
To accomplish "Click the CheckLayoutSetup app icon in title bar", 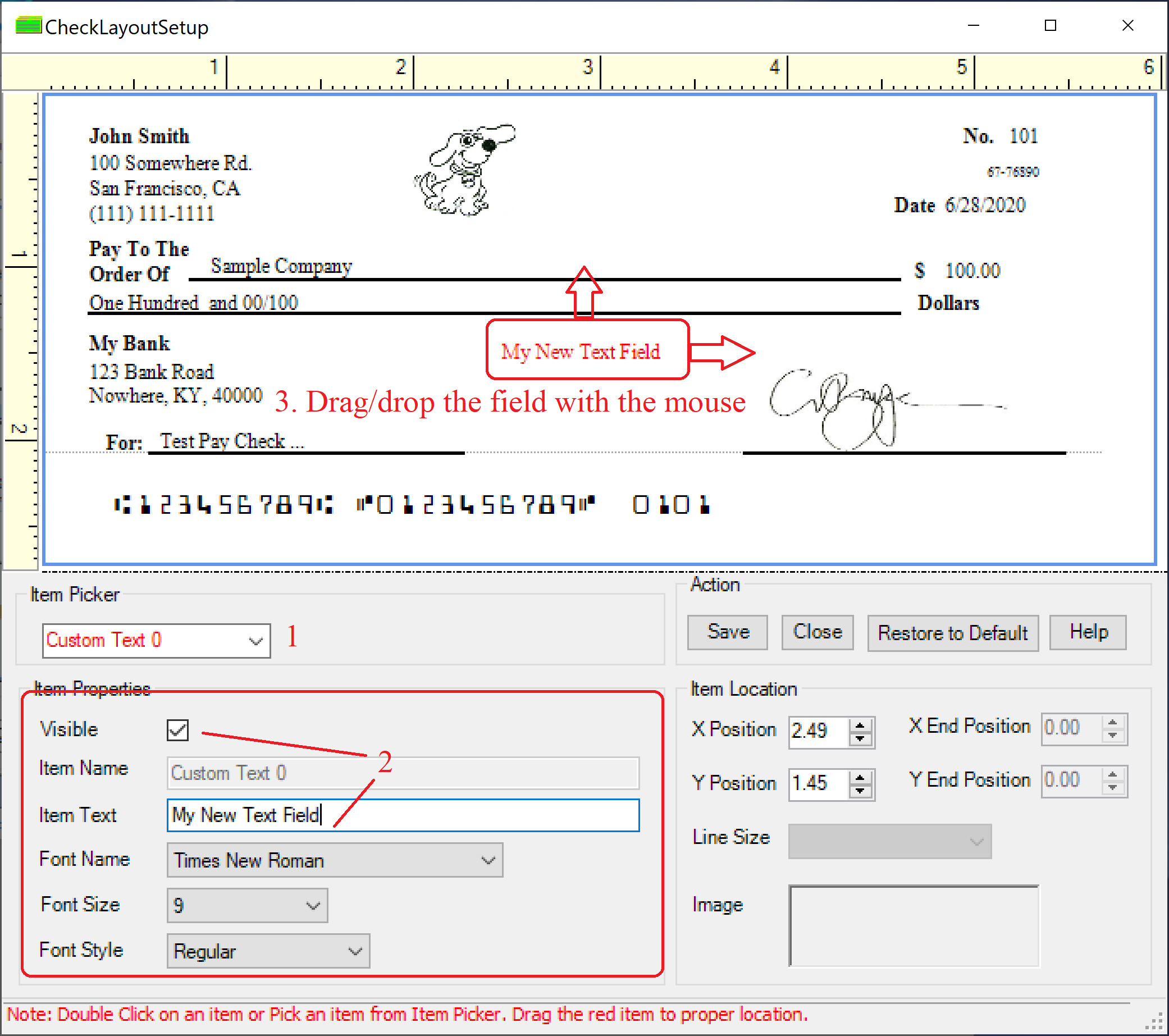I will (28, 26).
